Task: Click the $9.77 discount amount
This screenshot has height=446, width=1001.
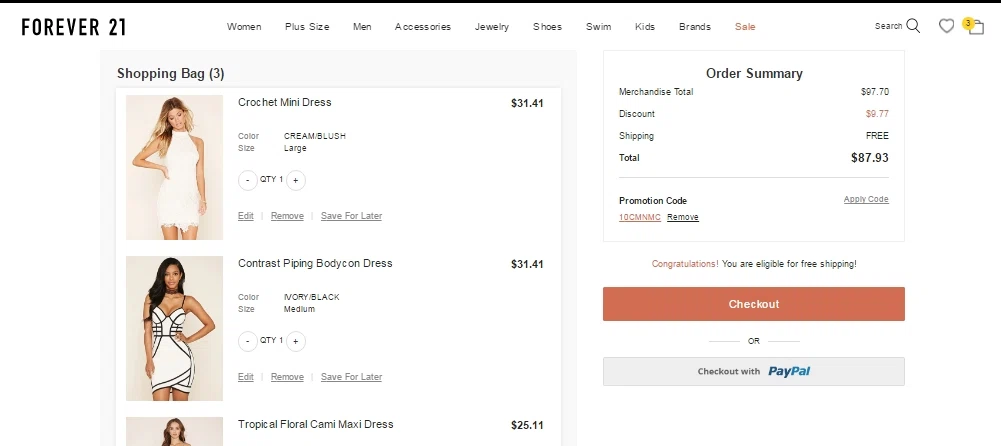Action: click(x=877, y=114)
